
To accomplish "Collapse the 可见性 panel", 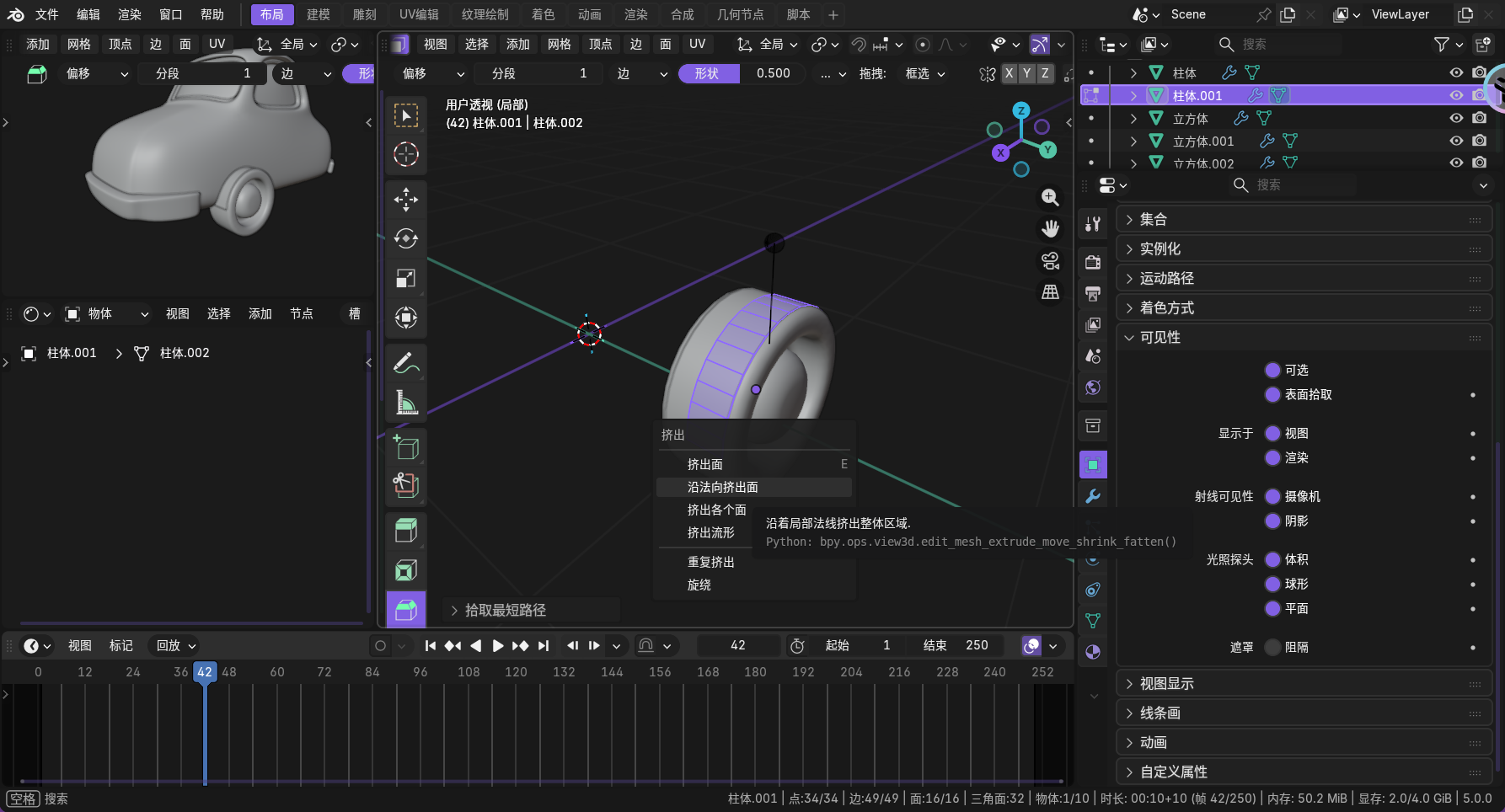I will point(1160,337).
